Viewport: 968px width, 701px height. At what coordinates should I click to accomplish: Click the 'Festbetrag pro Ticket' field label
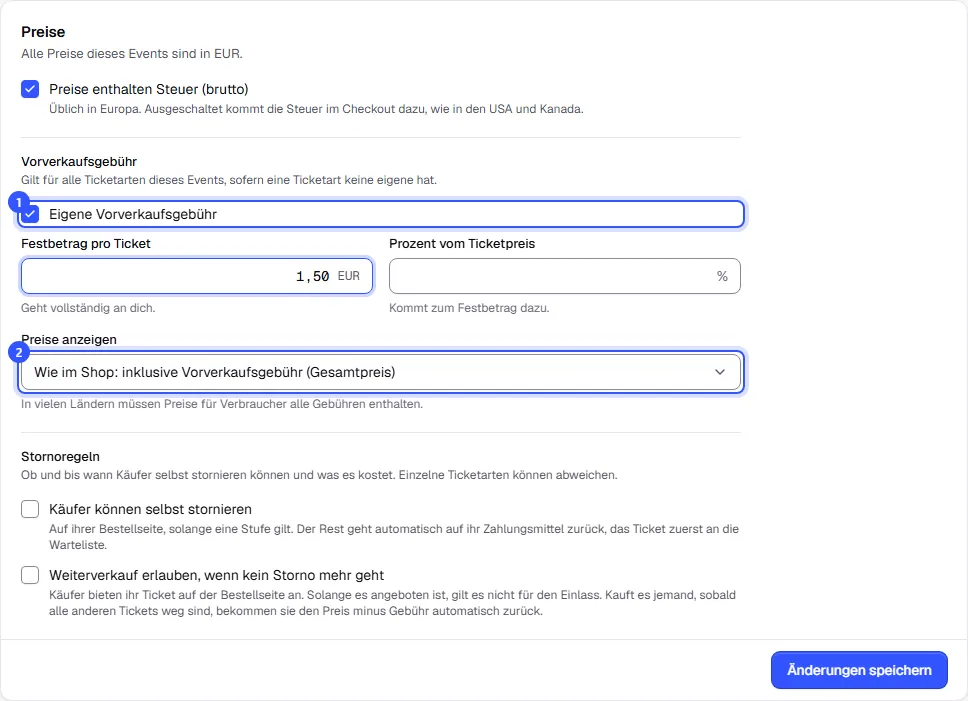tap(86, 244)
